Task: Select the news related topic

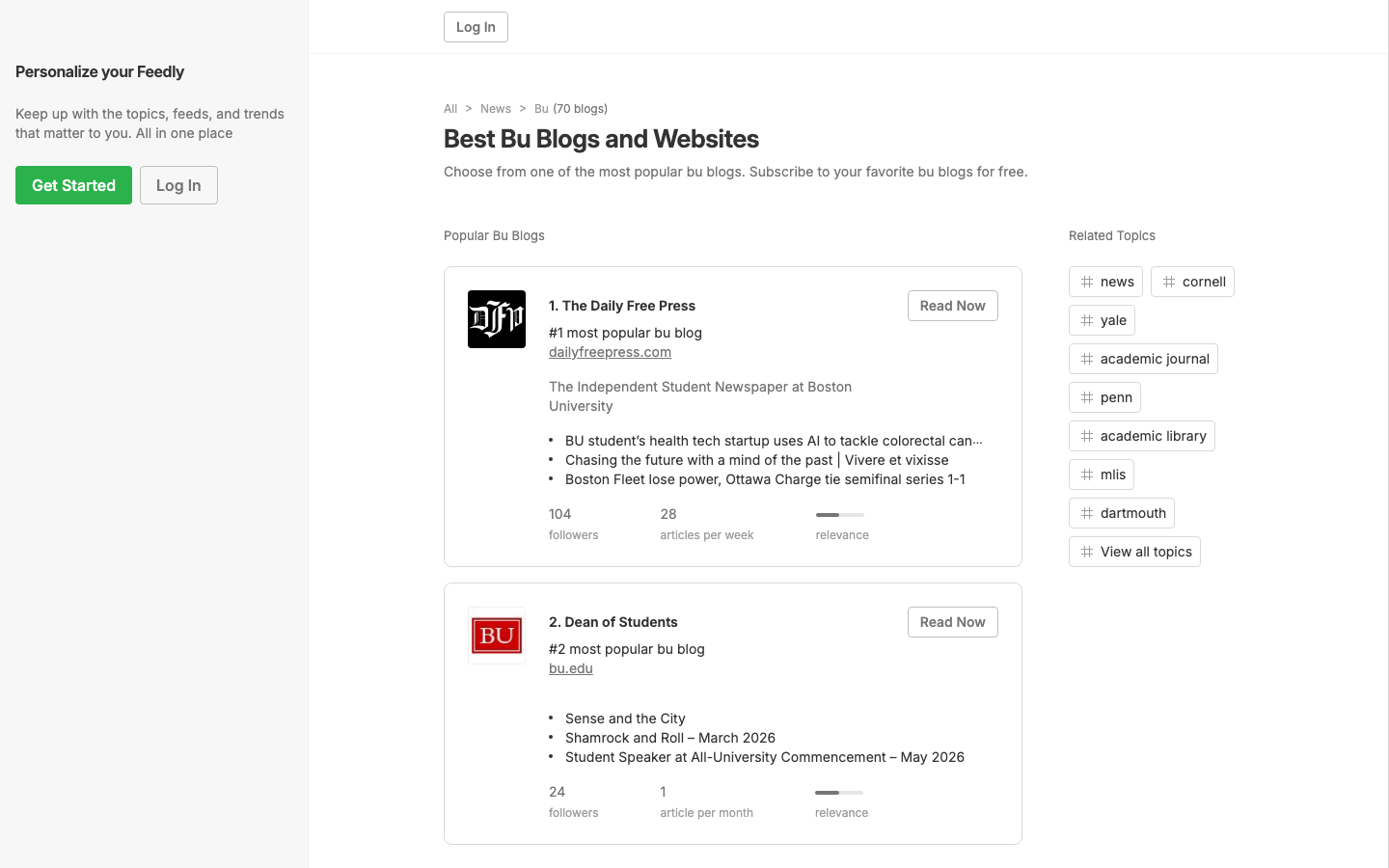Action: tap(1105, 282)
